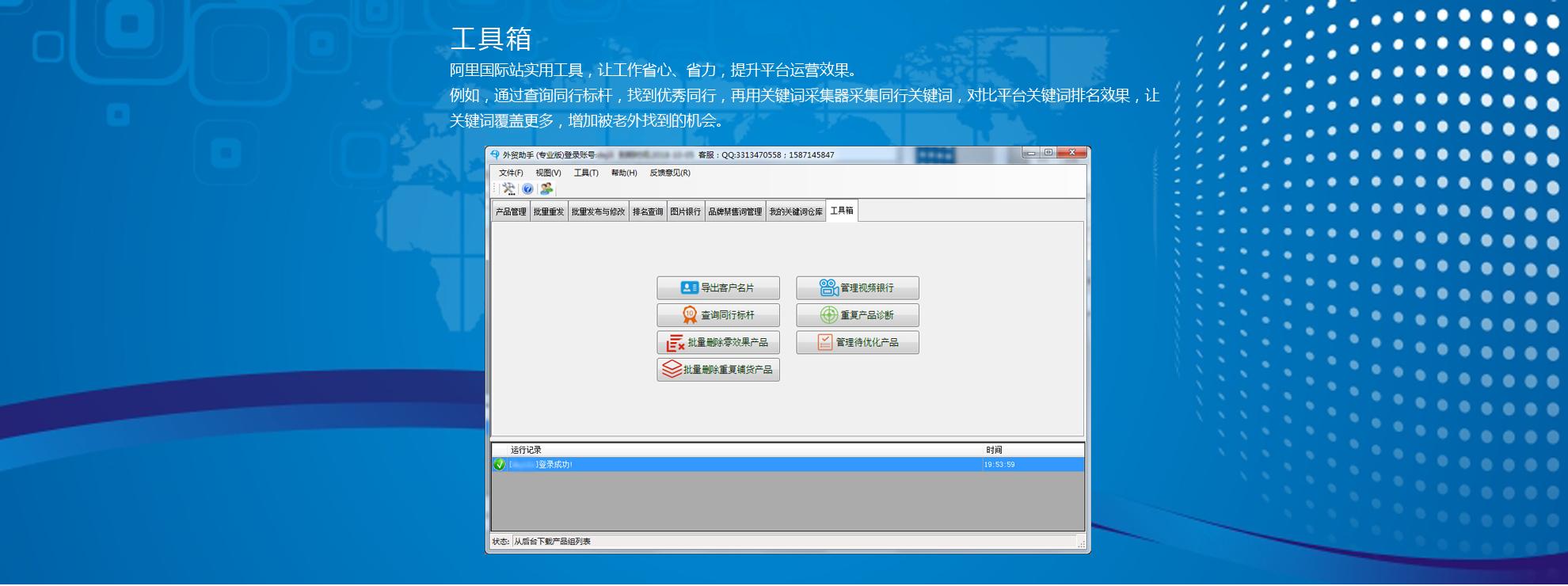The height and width of the screenshot is (586, 1568).
Task: Switch to the 批量发布与修改 tab
Action: (x=598, y=211)
